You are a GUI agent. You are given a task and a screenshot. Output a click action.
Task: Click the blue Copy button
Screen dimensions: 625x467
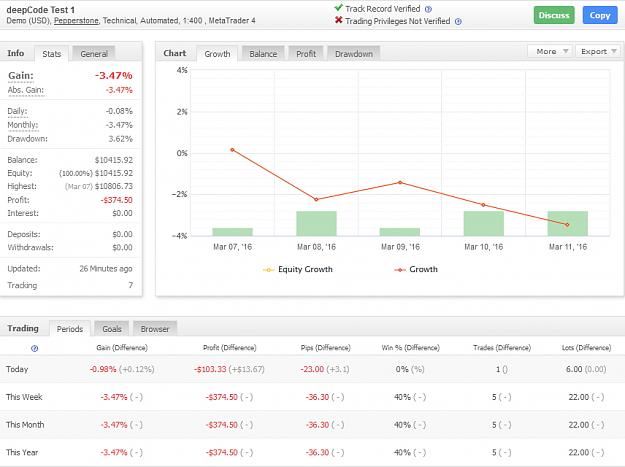point(600,15)
